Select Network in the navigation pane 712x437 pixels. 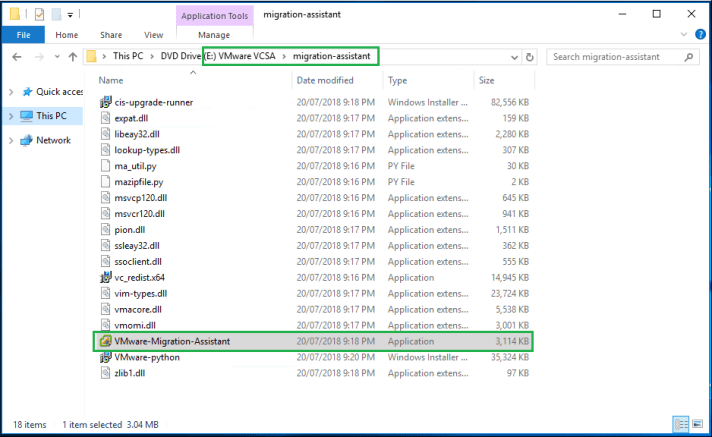(53, 140)
